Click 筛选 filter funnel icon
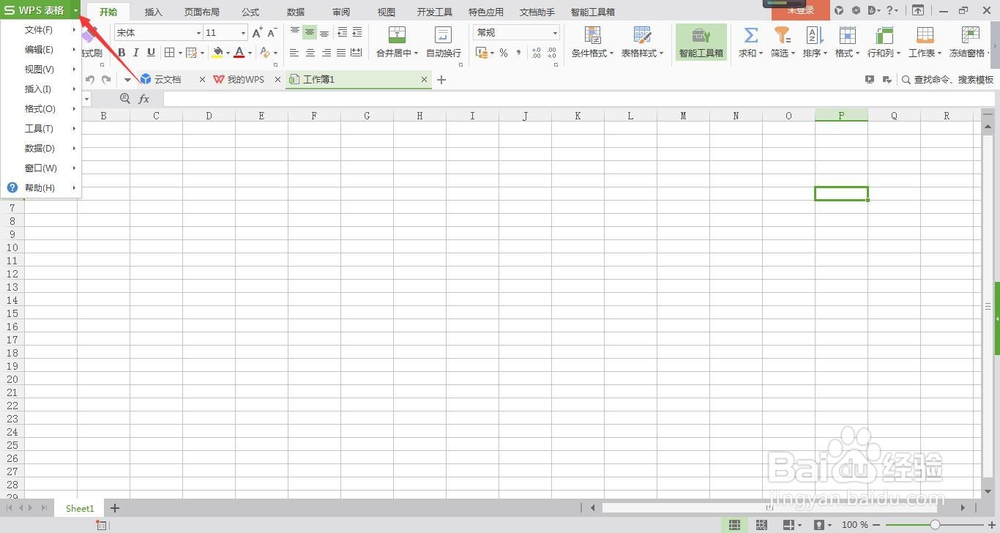This screenshot has width=1000, height=533. 783,42
